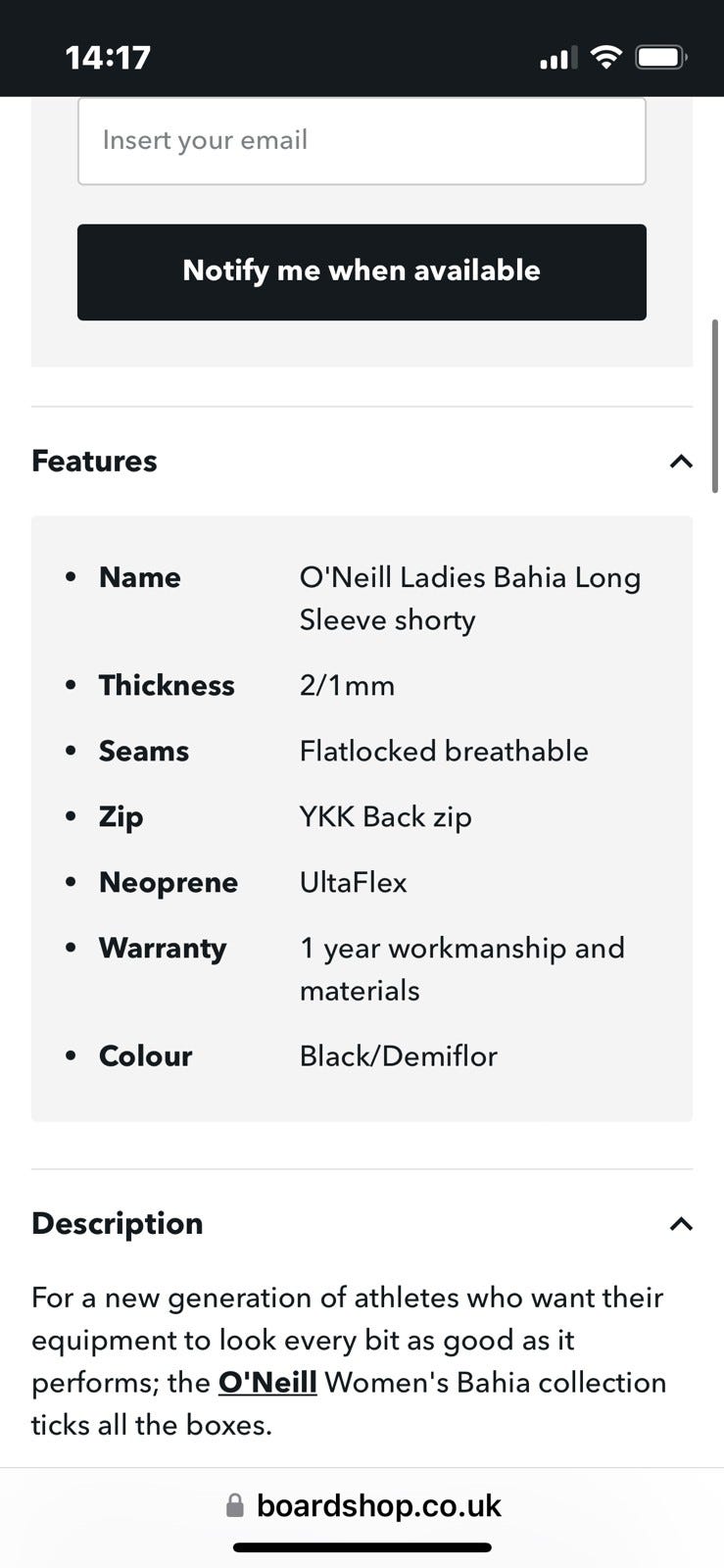Tap the Wi-Fi status icon
Viewport: 724px width, 1568px height.
pyautogui.click(x=606, y=57)
